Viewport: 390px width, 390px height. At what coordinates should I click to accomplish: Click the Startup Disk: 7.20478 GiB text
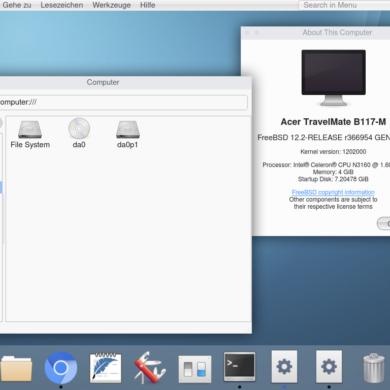tap(333, 179)
